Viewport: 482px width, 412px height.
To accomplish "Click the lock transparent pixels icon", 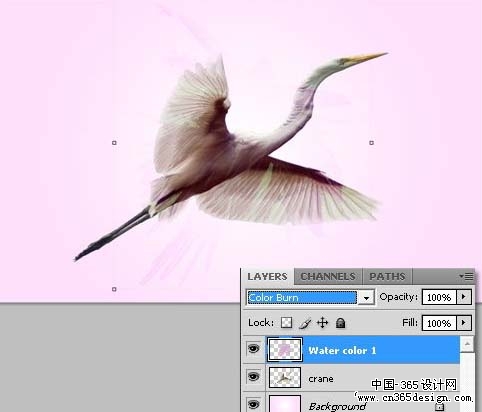I will tap(286, 323).
